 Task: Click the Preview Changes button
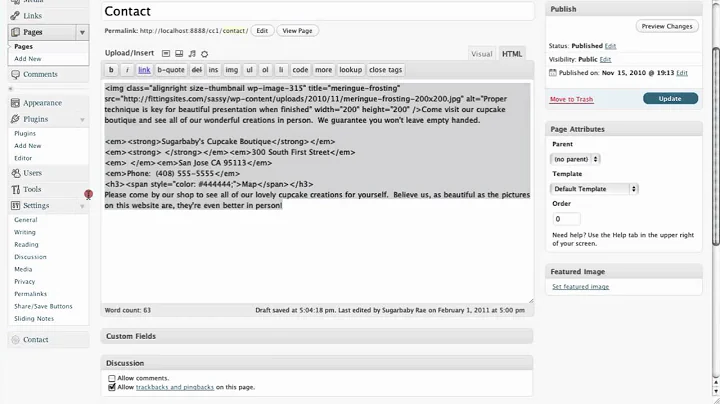pyautogui.click(x=667, y=26)
